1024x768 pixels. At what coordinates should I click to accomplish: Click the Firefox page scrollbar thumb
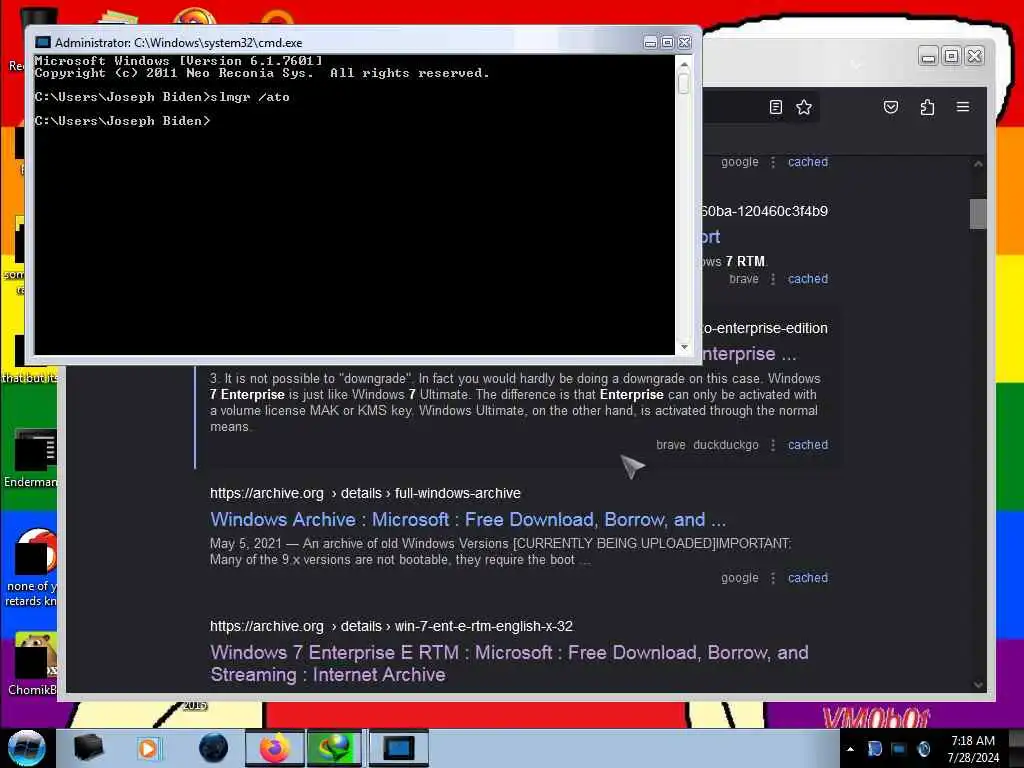click(x=978, y=214)
